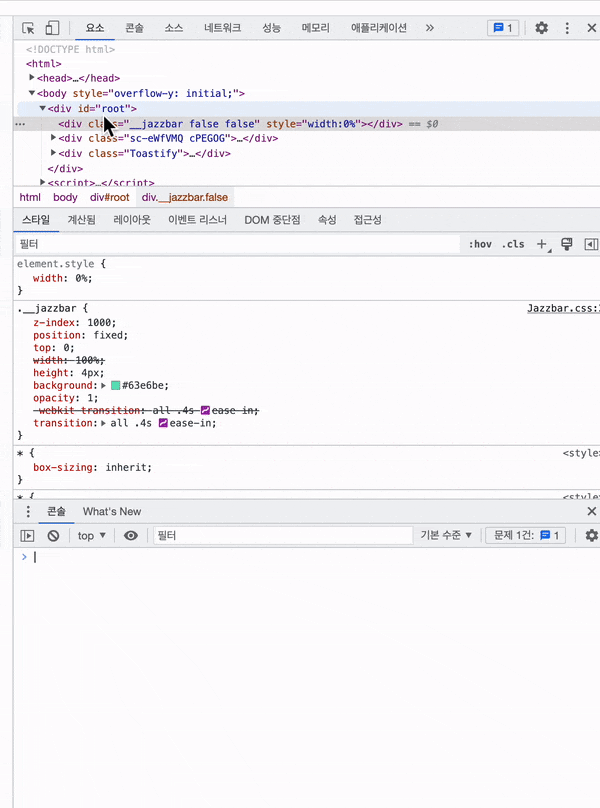Image resolution: width=600 pixels, height=808 pixels.
Task: Expand the Toastify div node
Action: coord(54,153)
